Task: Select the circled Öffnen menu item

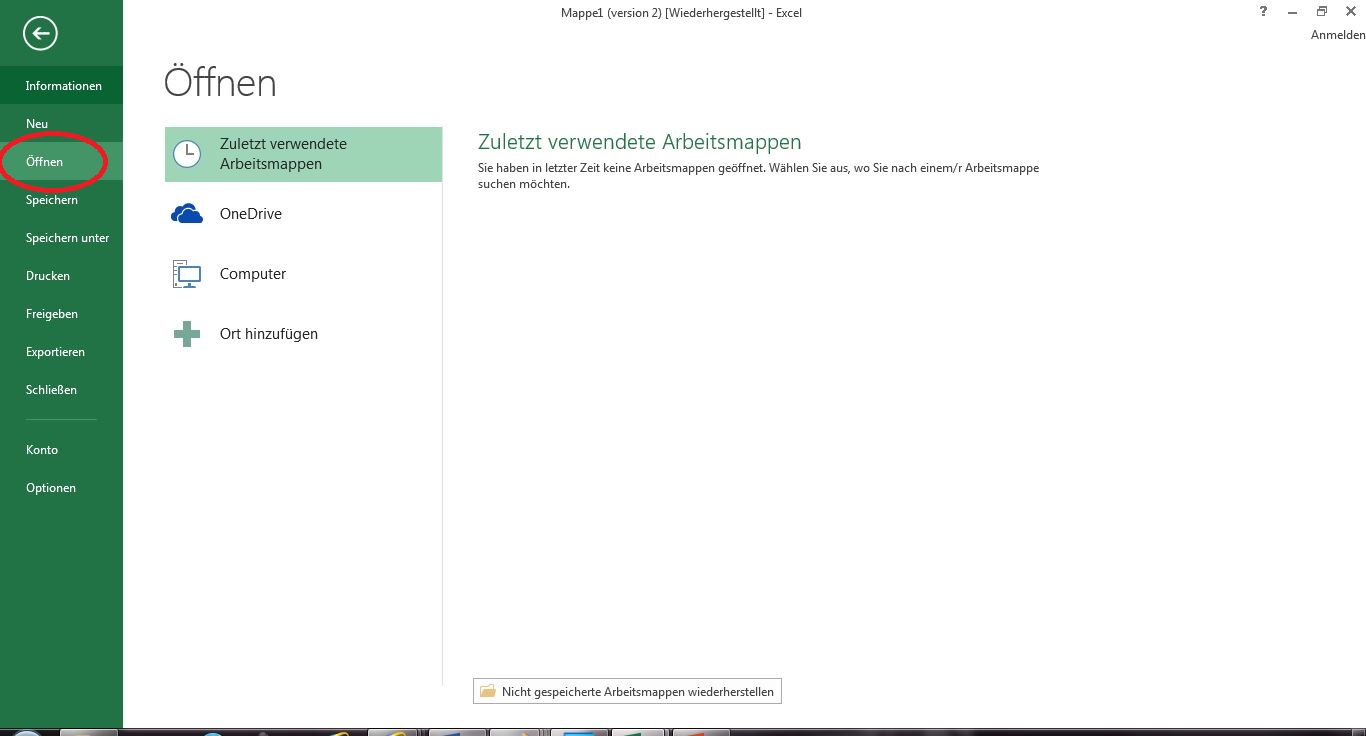Action: tap(45, 162)
